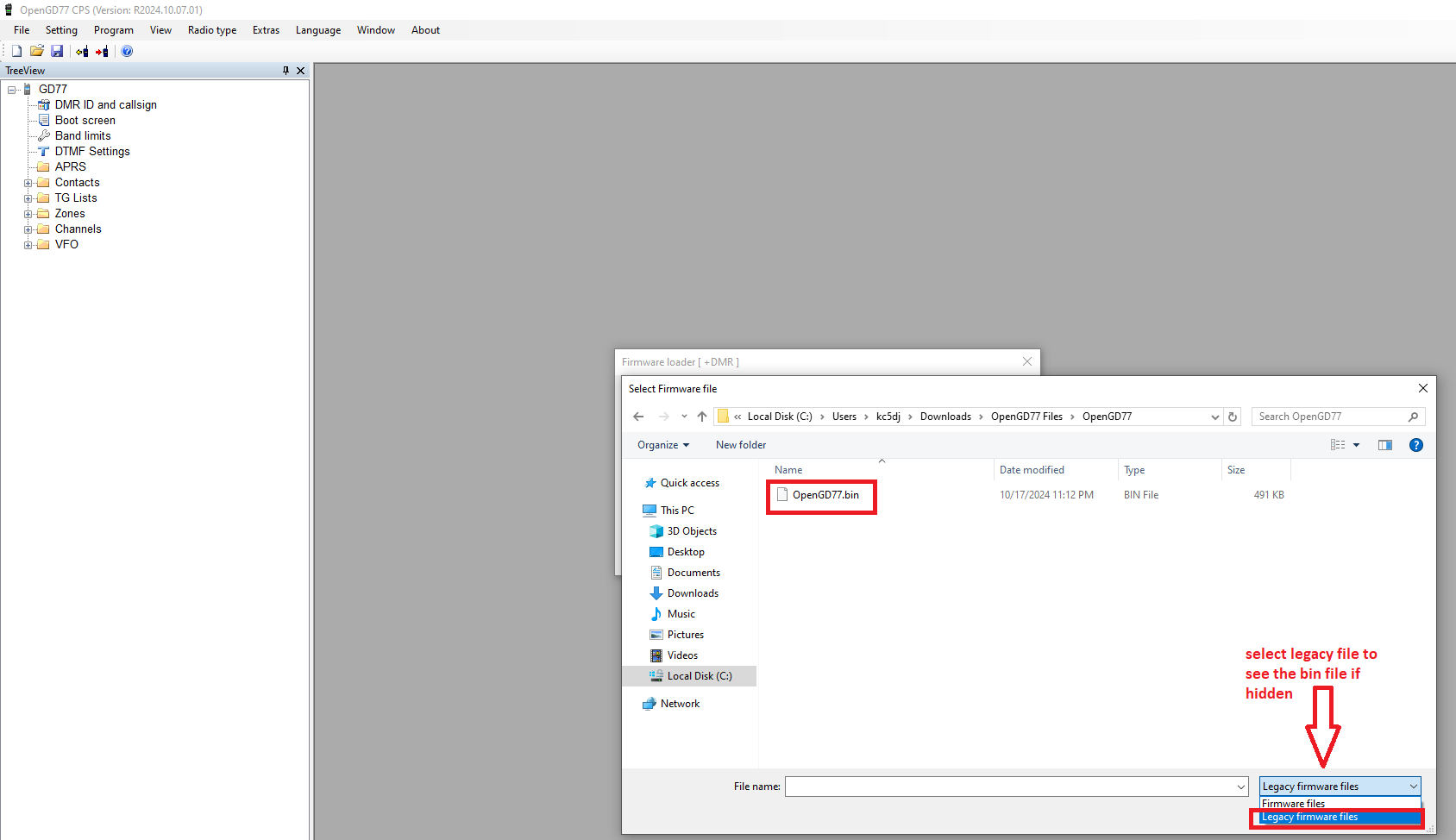Go up one folder level

(702, 417)
